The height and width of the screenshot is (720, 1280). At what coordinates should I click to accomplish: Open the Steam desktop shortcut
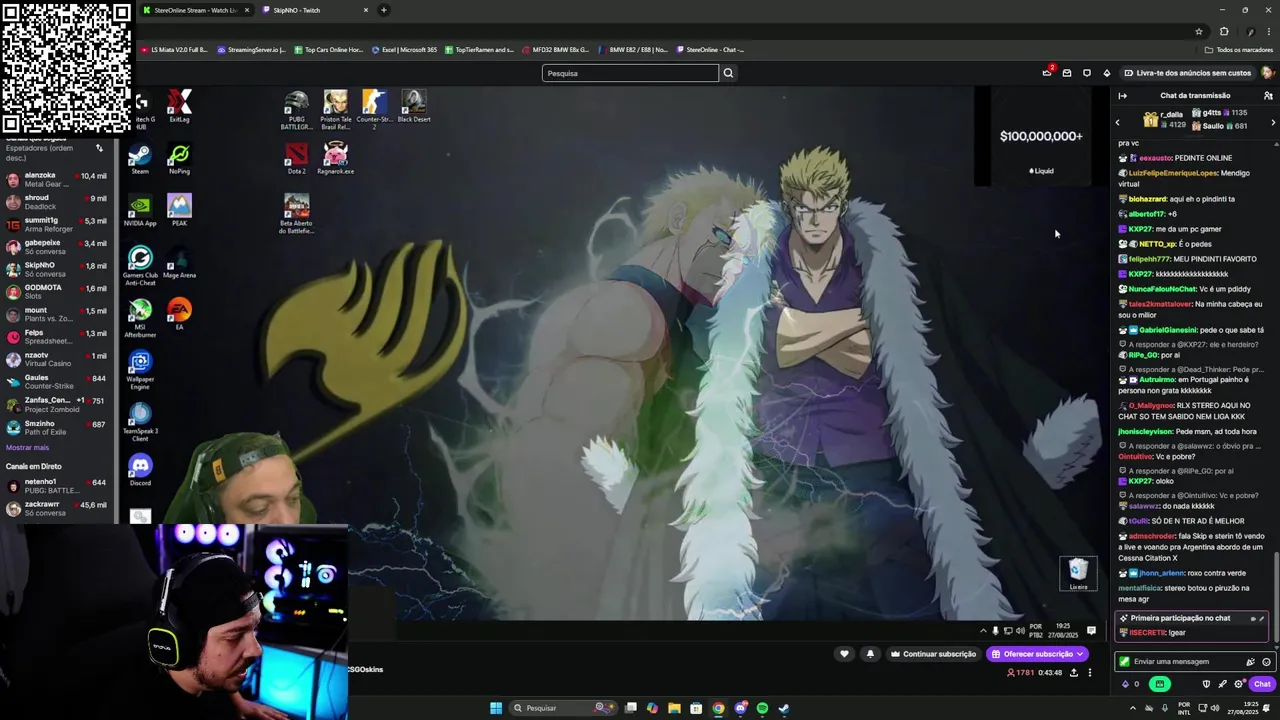pos(140,160)
